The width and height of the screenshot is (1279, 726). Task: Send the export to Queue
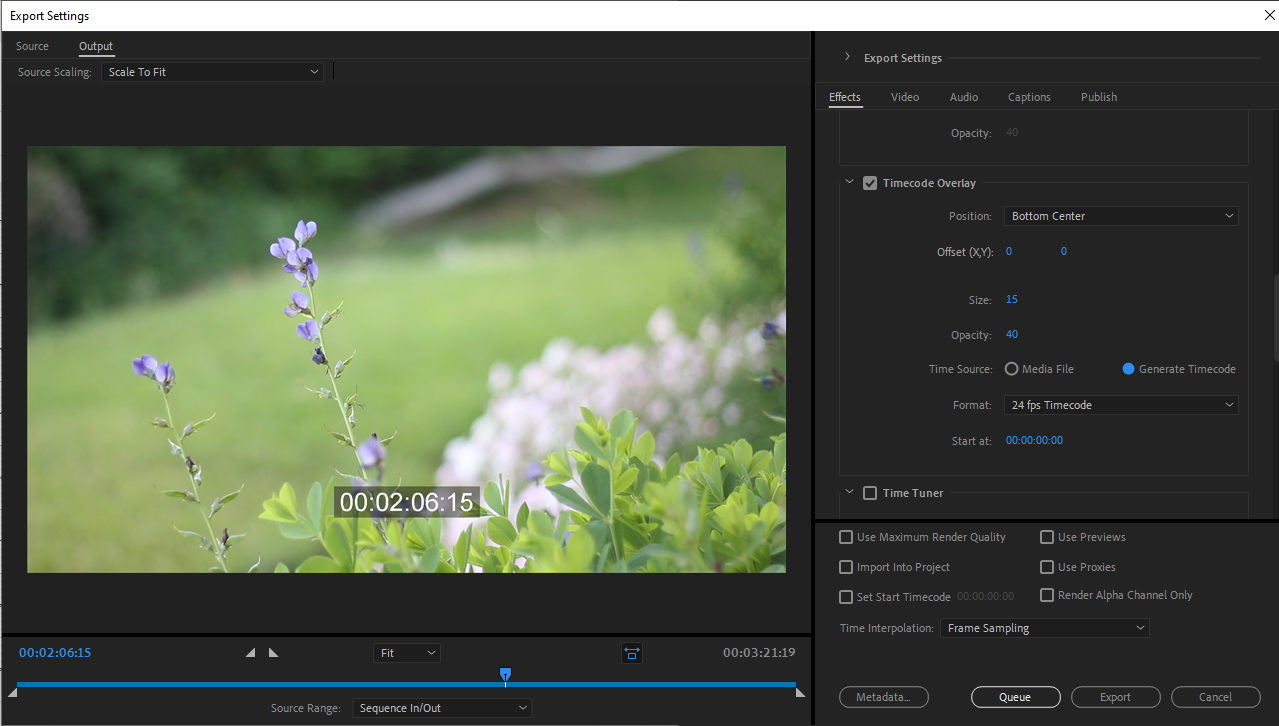click(x=1015, y=697)
